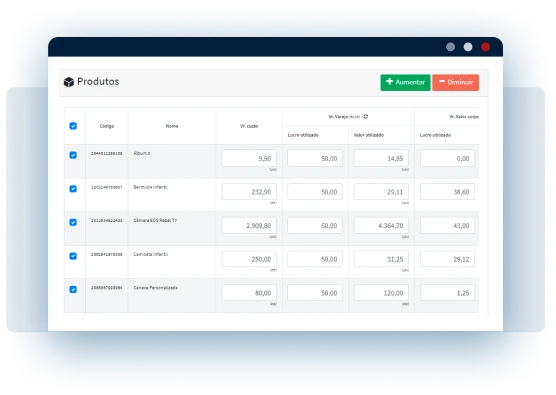The image size is (556, 395).
Task: Select the product name Caneca Personalizada
Action: point(156,288)
